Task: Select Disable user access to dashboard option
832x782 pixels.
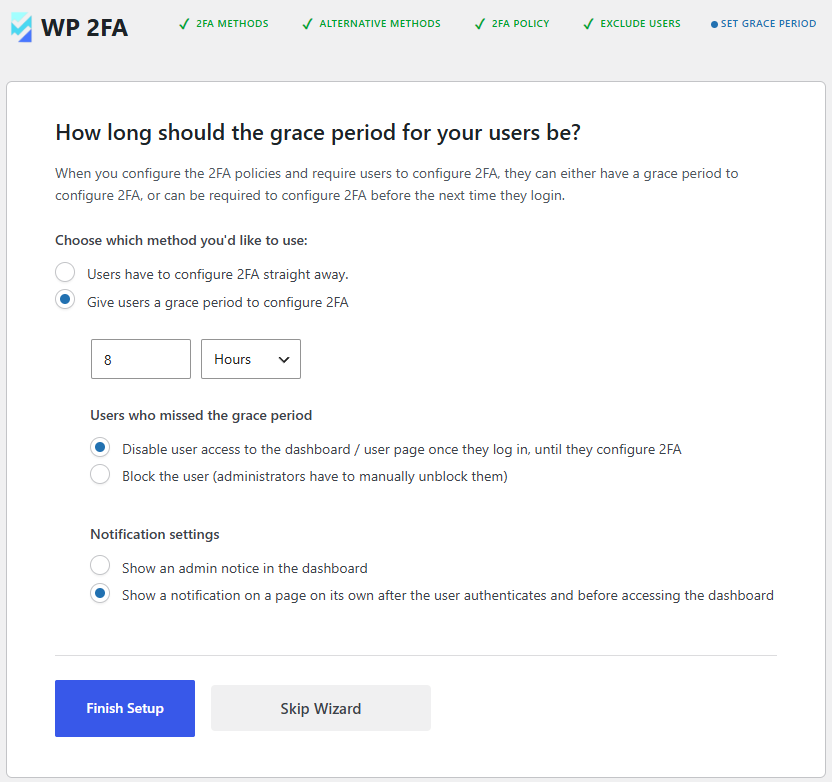Action: point(100,447)
